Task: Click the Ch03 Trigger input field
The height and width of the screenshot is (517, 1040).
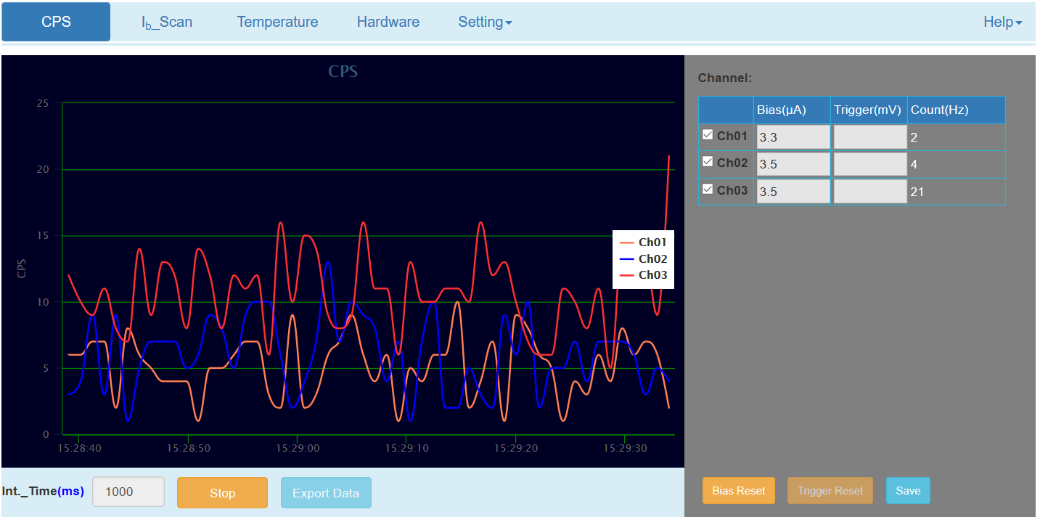Action: pyautogui.click(x=869, y=191)
